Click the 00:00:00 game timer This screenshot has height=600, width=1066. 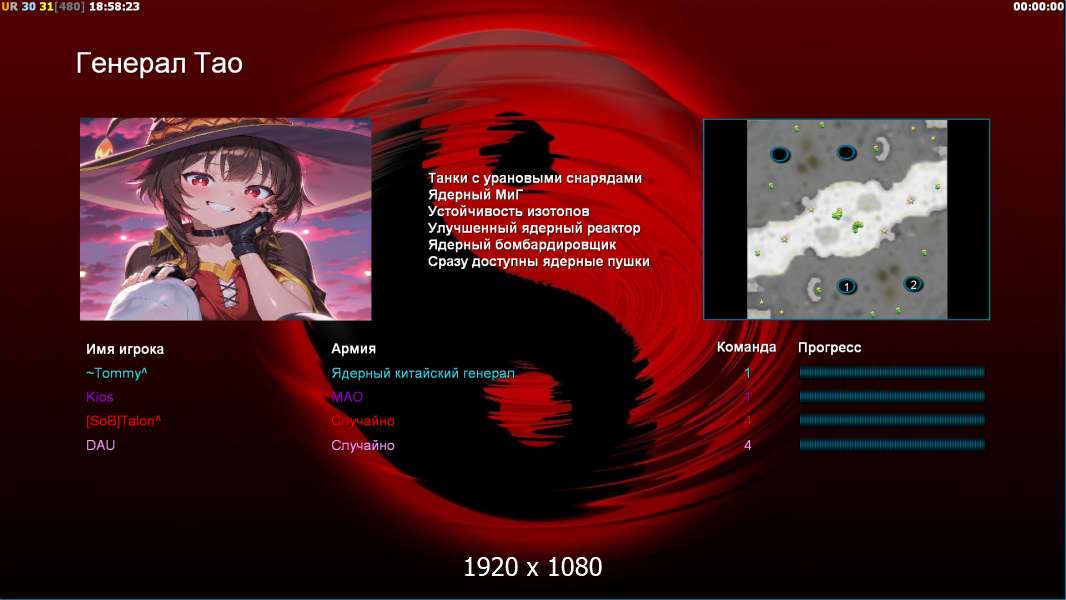tap(1037, 6)
